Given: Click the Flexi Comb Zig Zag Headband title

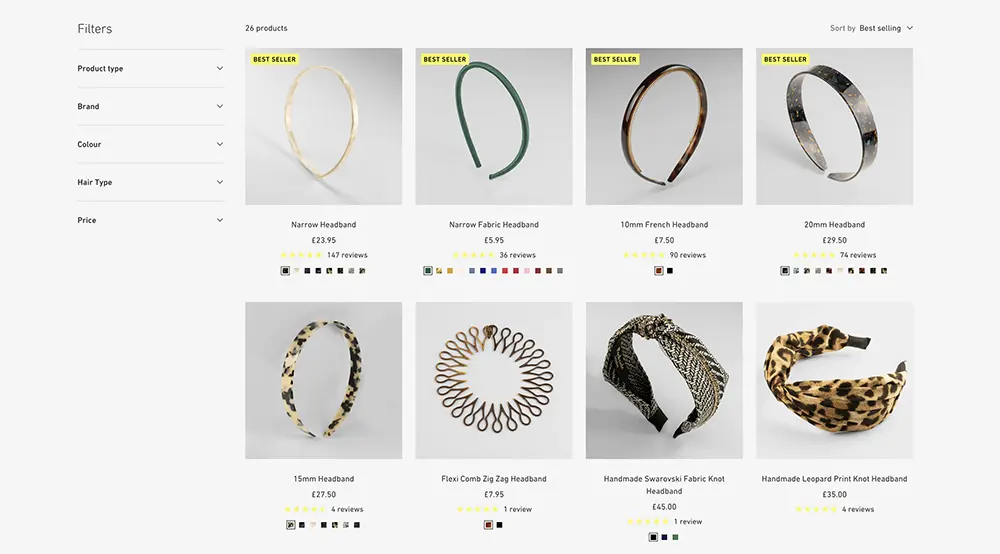Looking at the screenshot, I should (x=494, y=479).
